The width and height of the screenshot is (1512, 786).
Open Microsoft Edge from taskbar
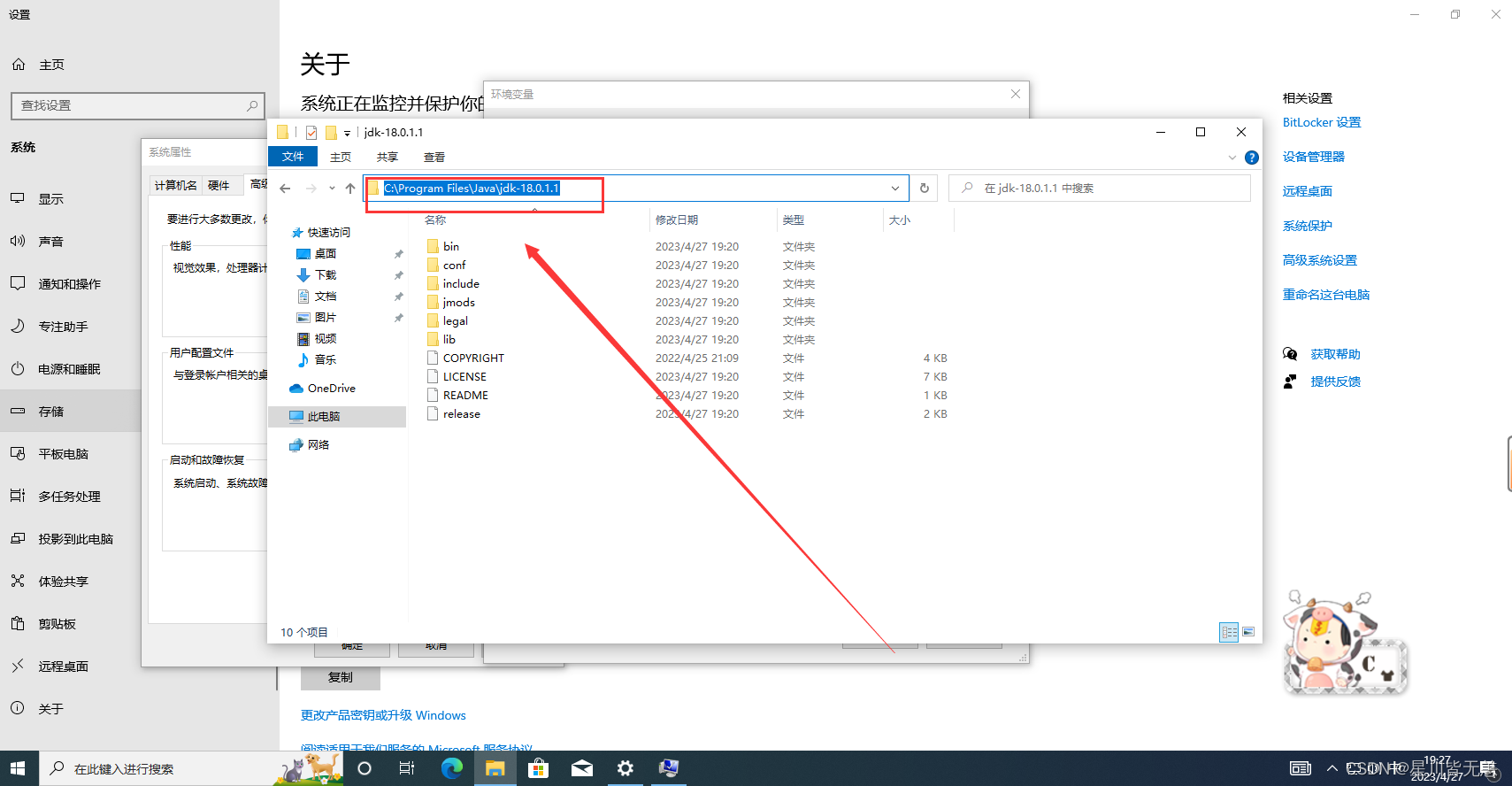tap(451, 768)
